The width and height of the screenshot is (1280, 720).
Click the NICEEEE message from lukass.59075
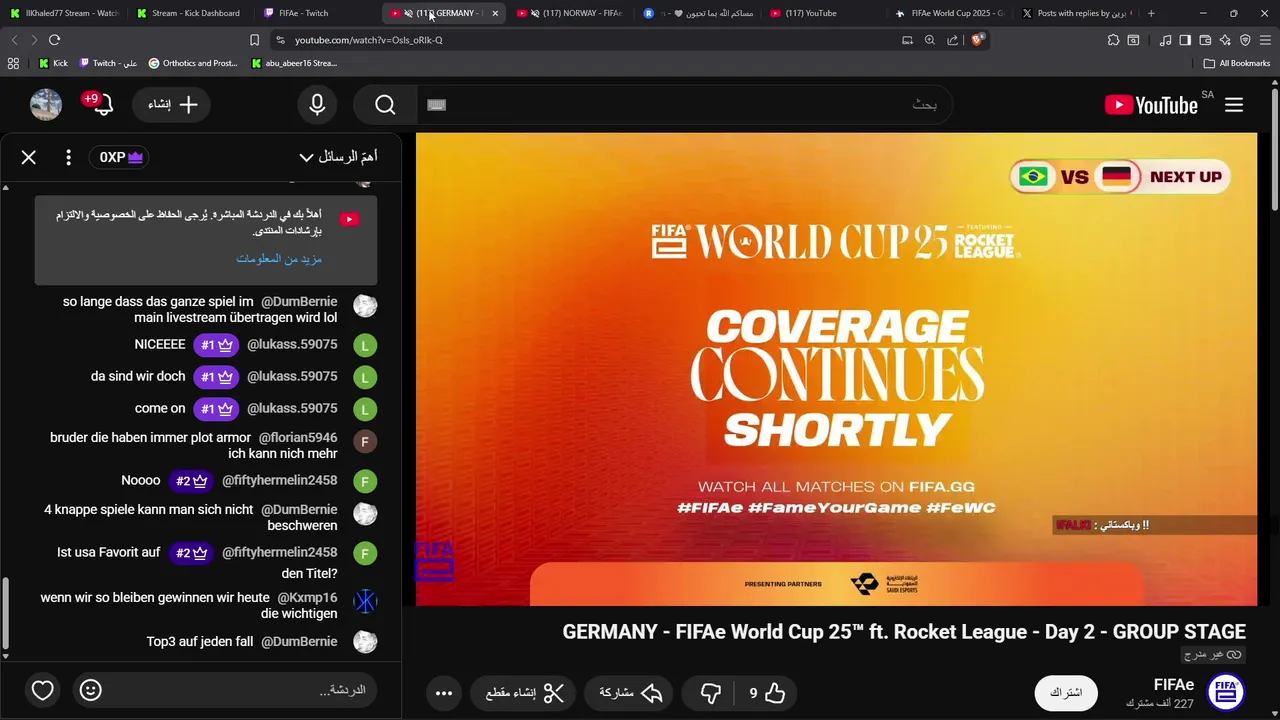click(x=160, y=344)
